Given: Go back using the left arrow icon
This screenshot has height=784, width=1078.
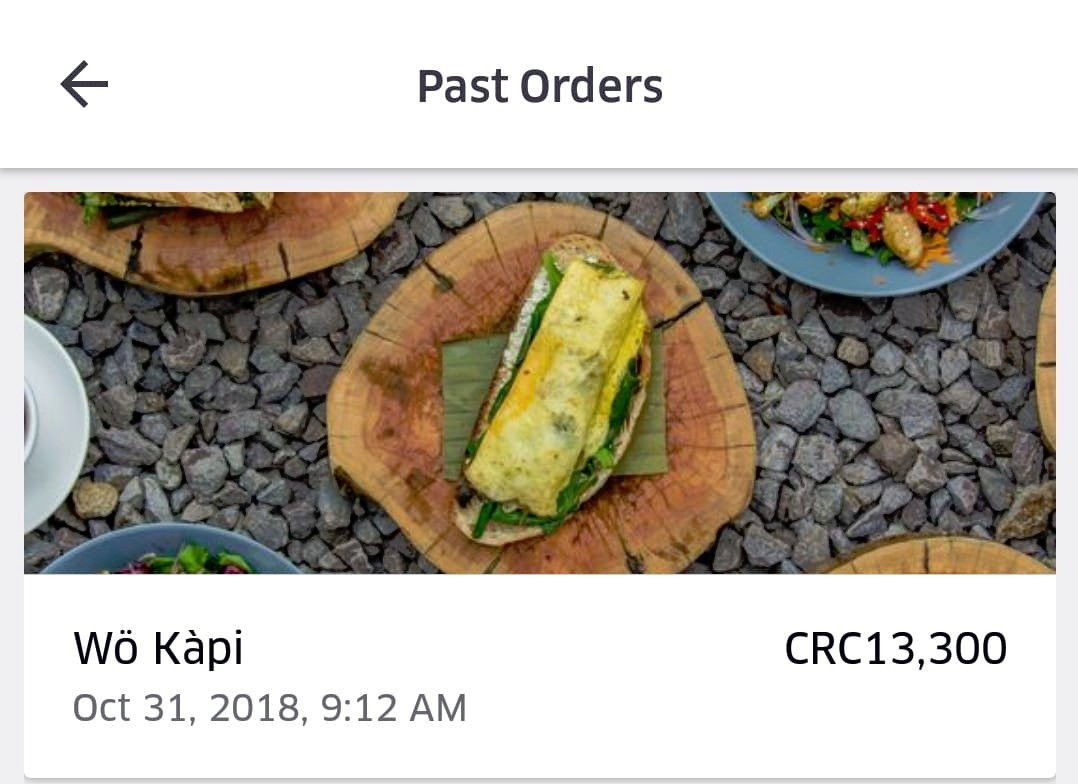Looking at the screenshot, I should click(84, 84).
